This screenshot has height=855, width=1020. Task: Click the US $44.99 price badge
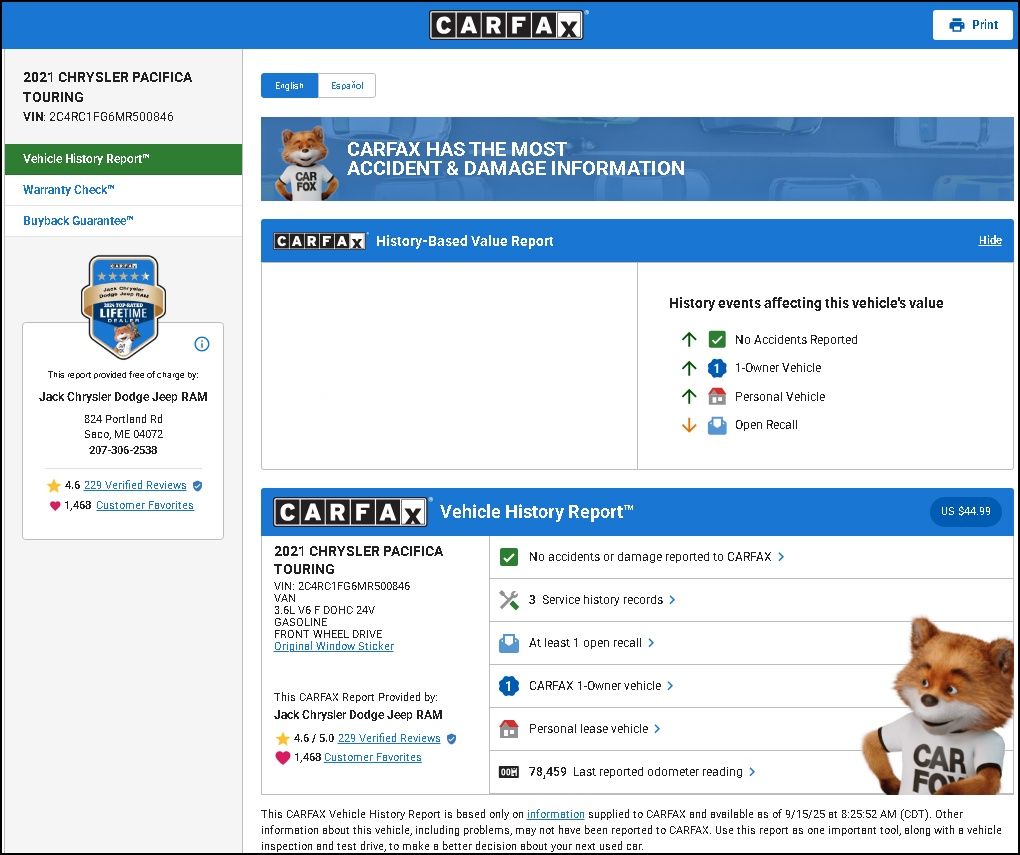[965, 511]
